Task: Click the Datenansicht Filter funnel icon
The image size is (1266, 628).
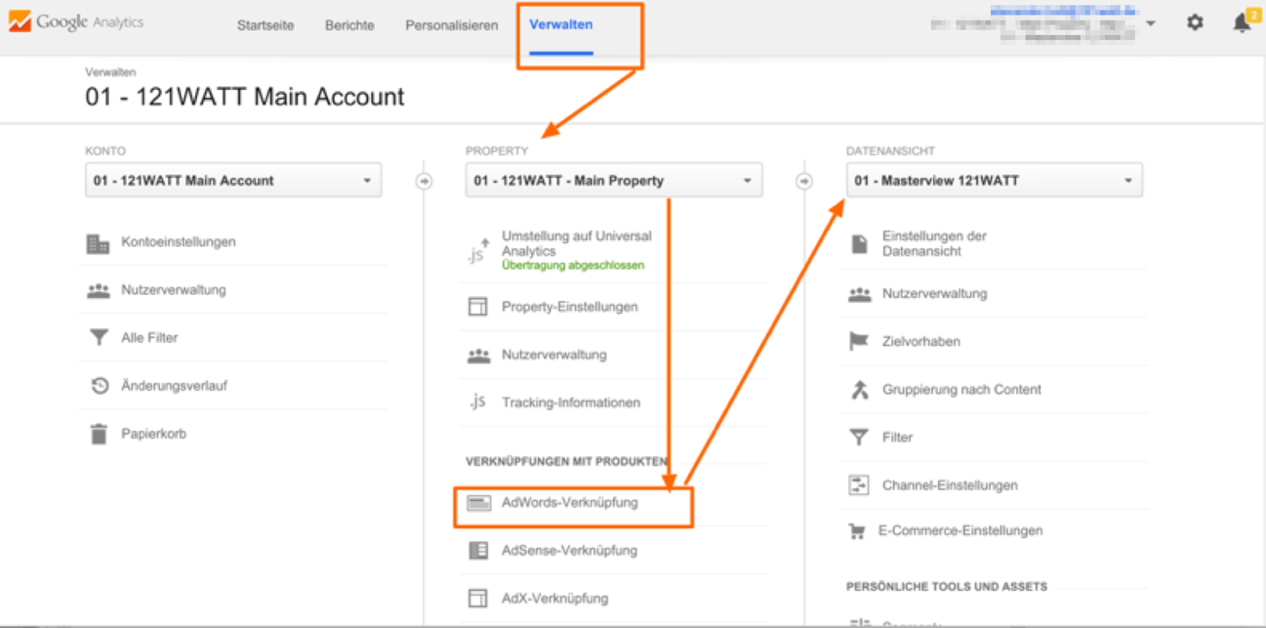Action: [859, 438]
